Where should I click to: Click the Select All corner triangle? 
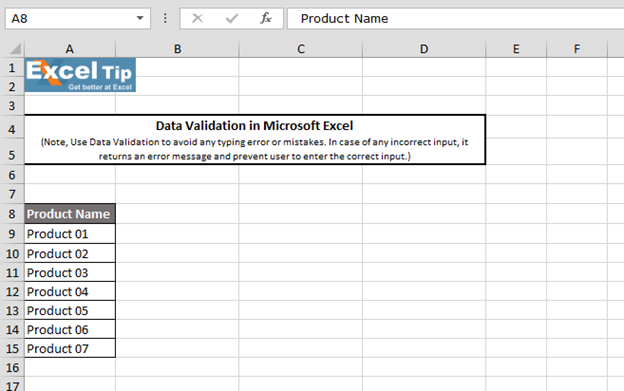15,49
